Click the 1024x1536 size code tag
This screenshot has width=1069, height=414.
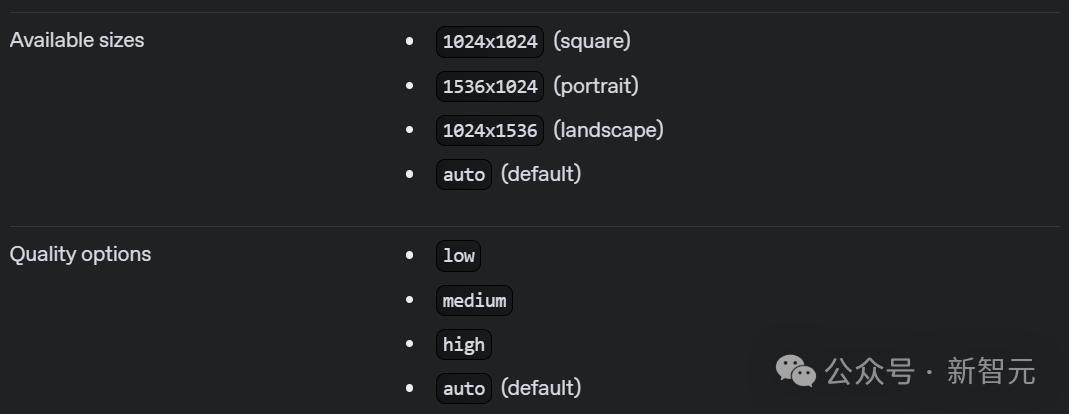[490, 130]
